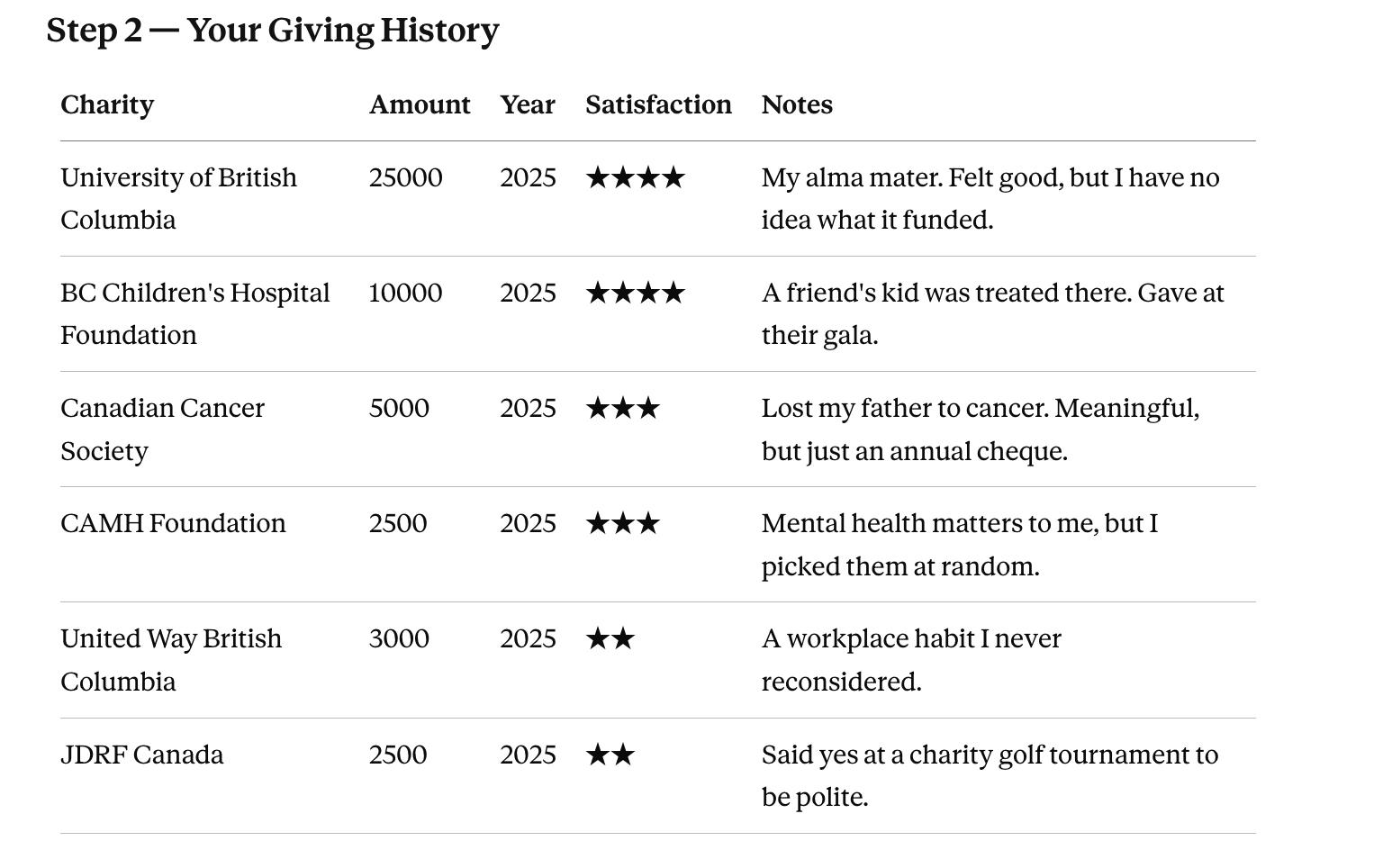The width and height of the screenshot is (1374, 868).
Task: Click the Notes column header
Action: pos(797,104)
